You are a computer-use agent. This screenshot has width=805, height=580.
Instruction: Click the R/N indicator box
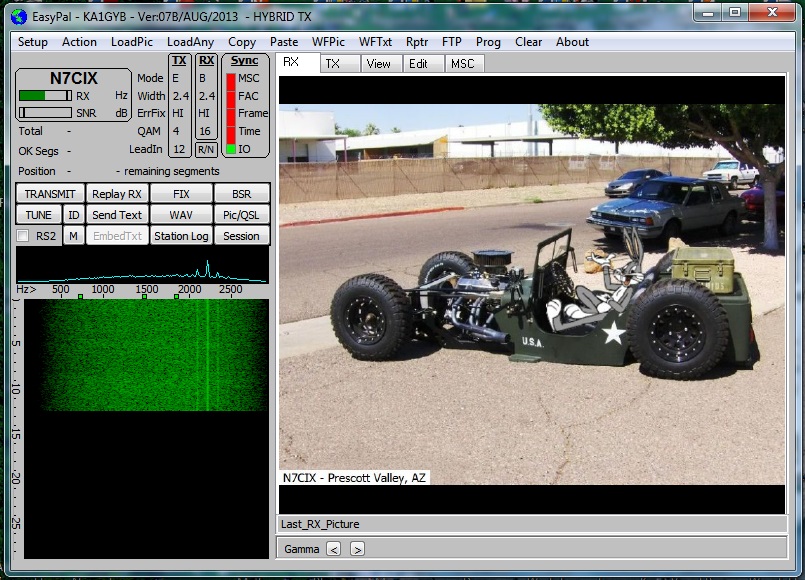(x=206, y=149)
